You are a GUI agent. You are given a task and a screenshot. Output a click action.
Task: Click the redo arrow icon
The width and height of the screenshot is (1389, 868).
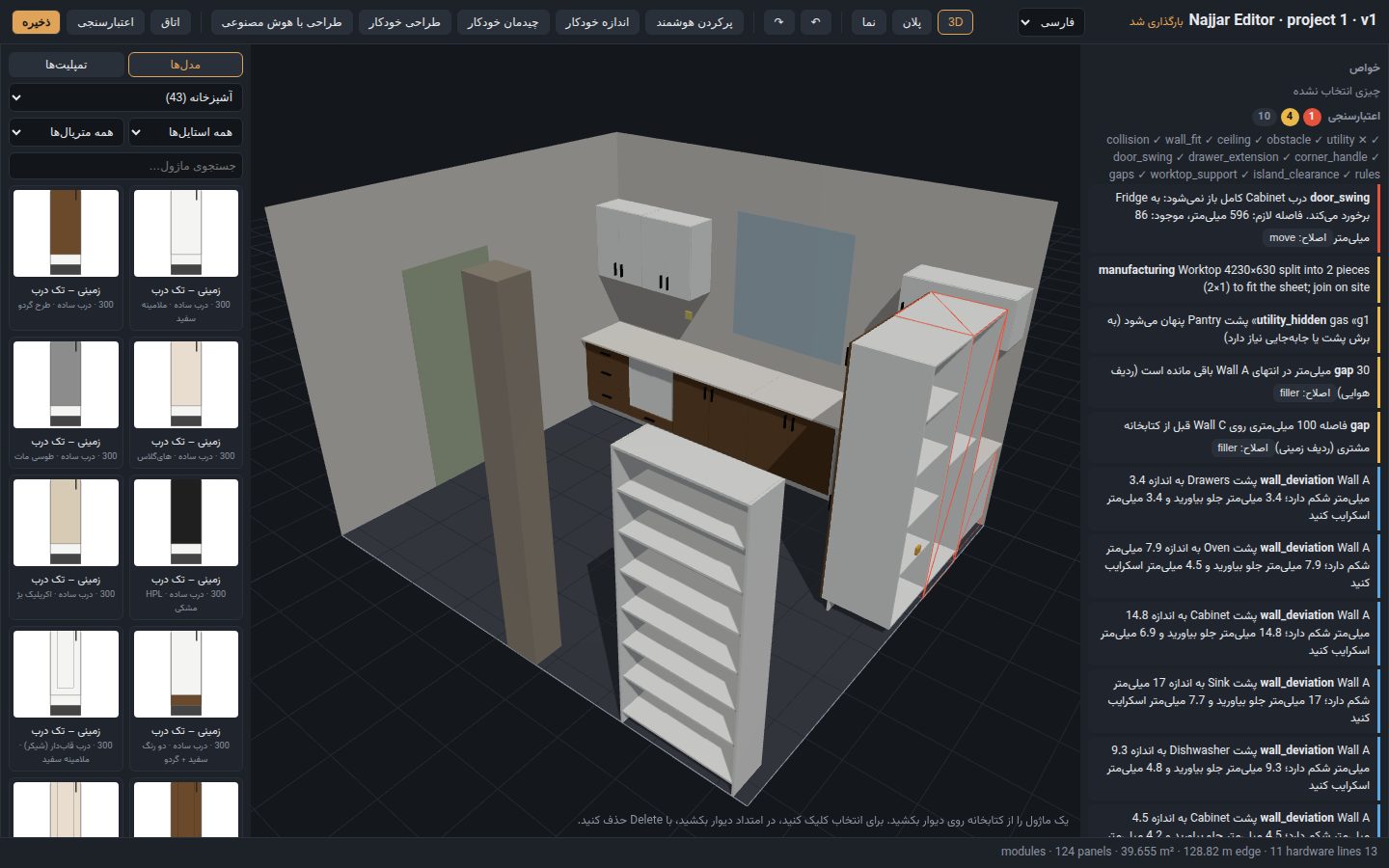[x=778, y=22]
